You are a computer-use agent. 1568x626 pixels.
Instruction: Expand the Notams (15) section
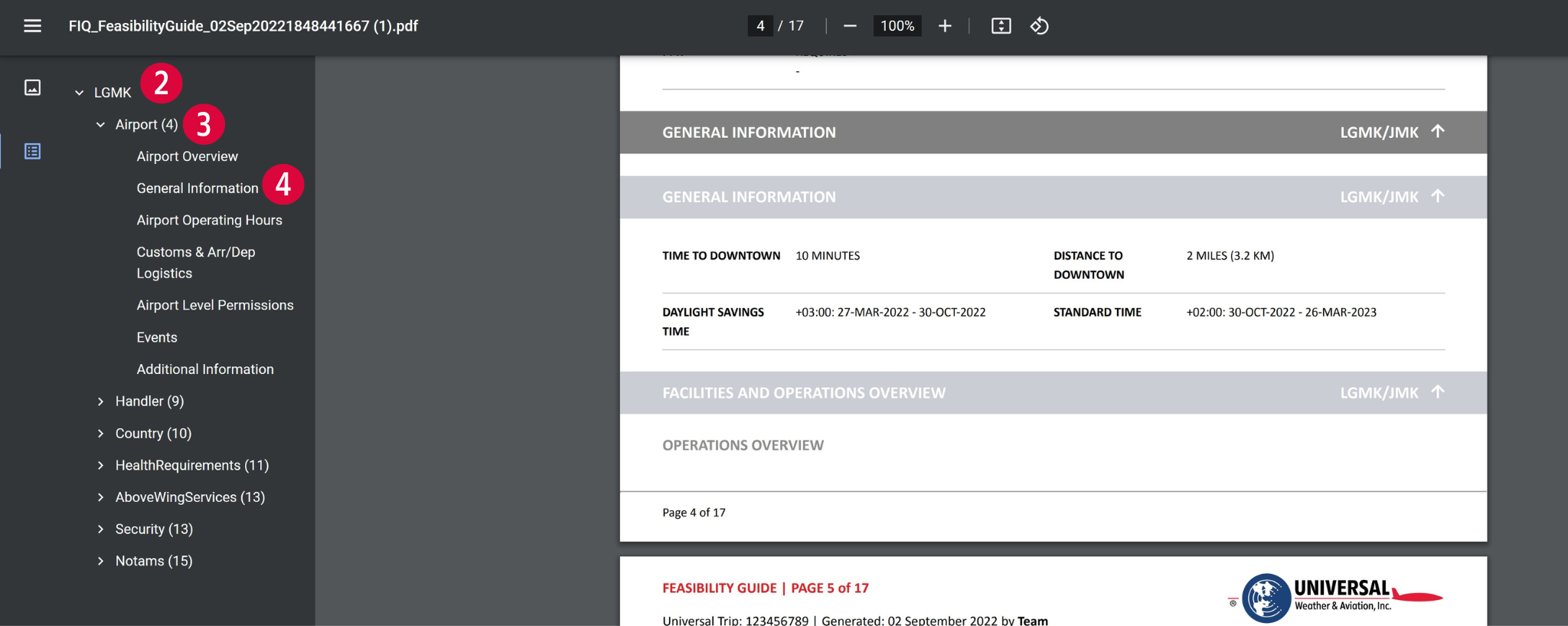100,561
